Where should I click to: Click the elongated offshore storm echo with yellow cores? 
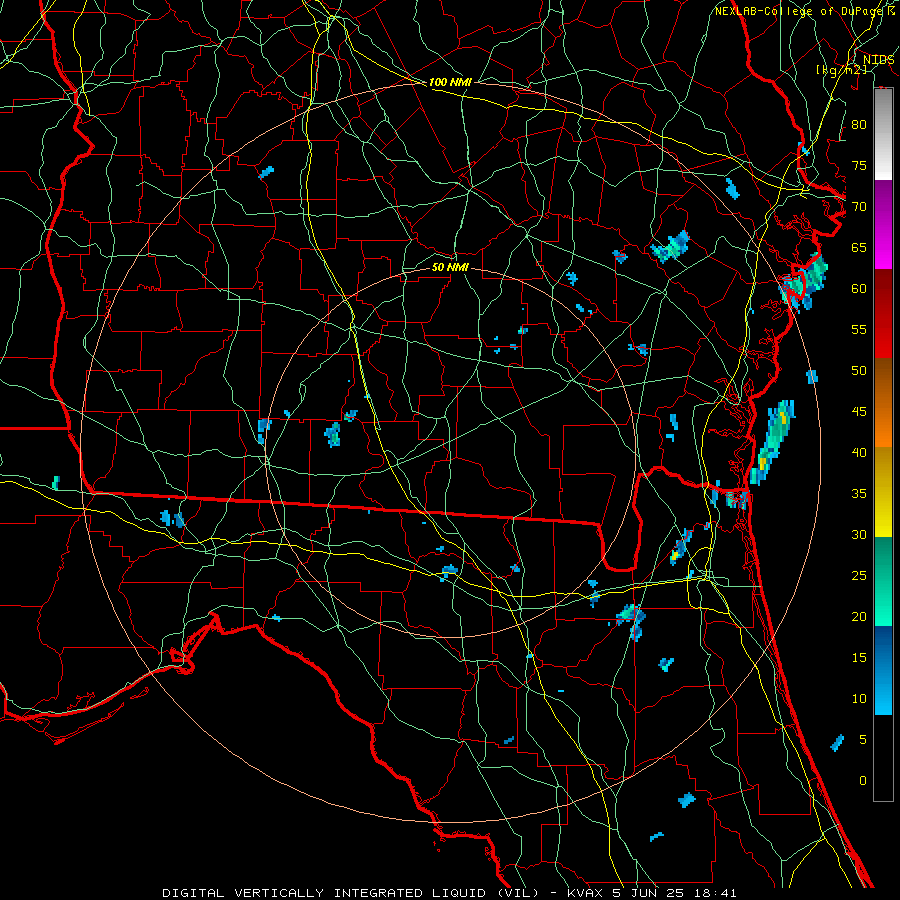pos(773,443)
